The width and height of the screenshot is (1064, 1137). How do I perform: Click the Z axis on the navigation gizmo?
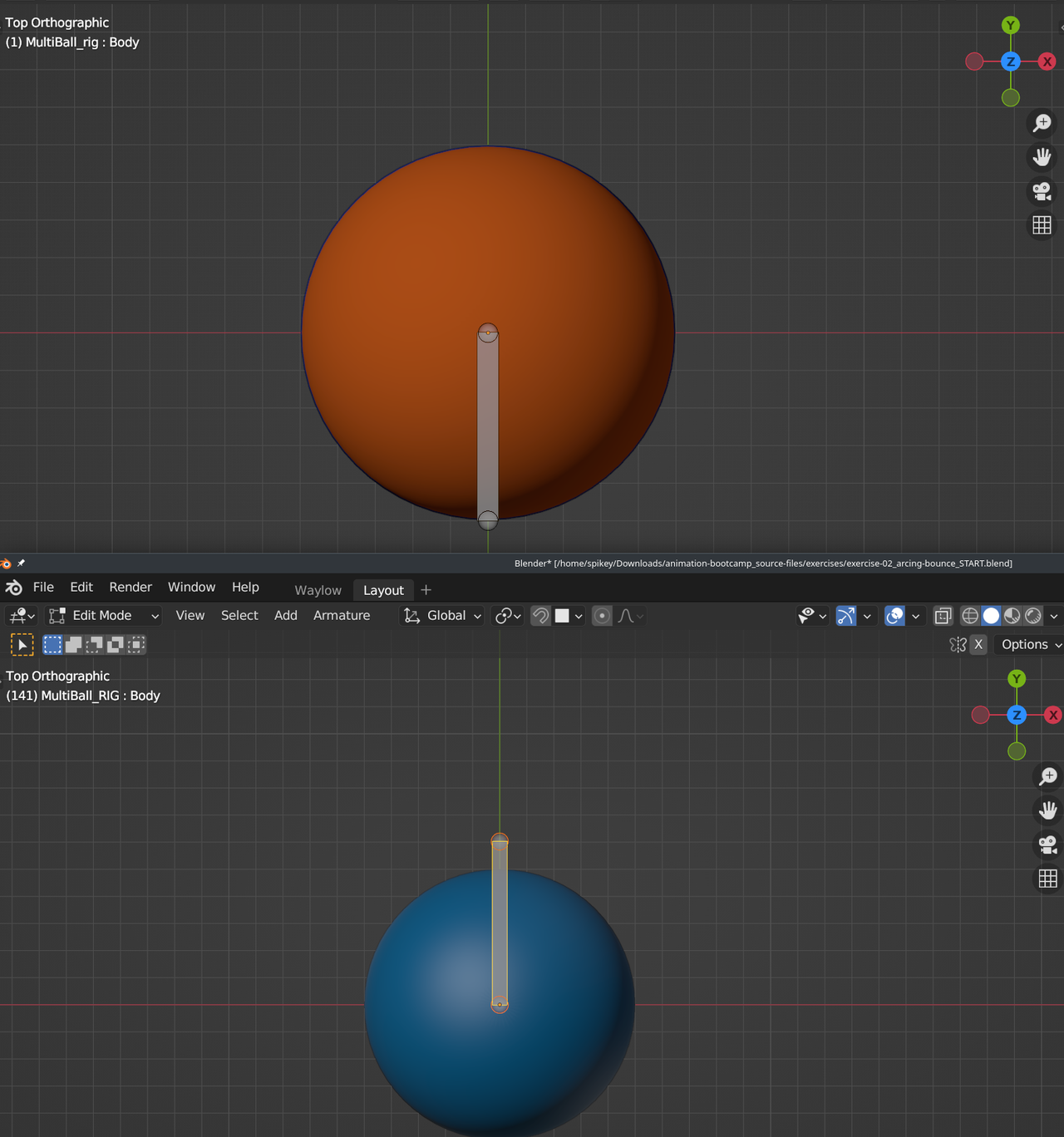pos(1010,61)
